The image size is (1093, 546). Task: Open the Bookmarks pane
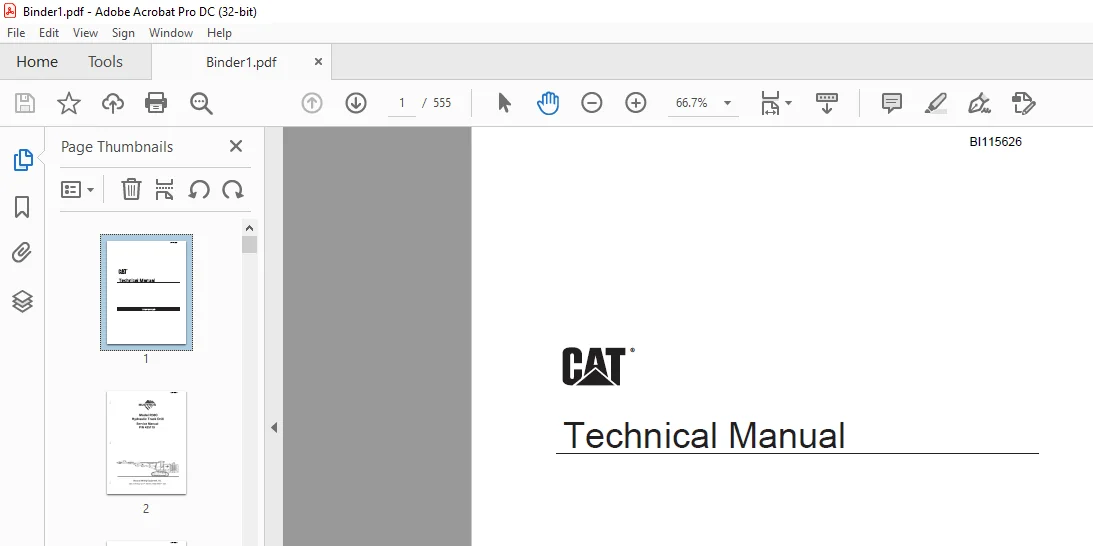[x=22, y=207]
